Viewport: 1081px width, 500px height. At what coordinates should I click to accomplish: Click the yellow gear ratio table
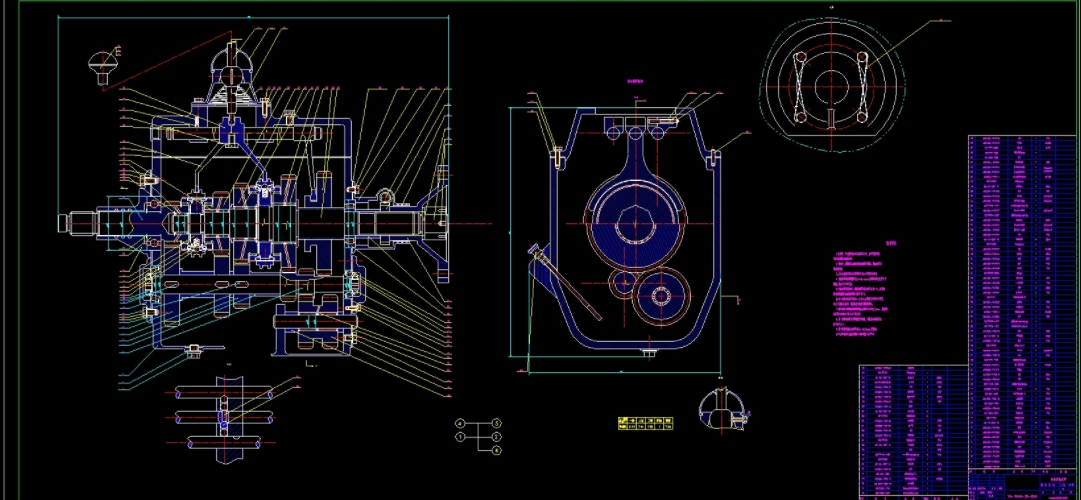[x=645, y=423]
